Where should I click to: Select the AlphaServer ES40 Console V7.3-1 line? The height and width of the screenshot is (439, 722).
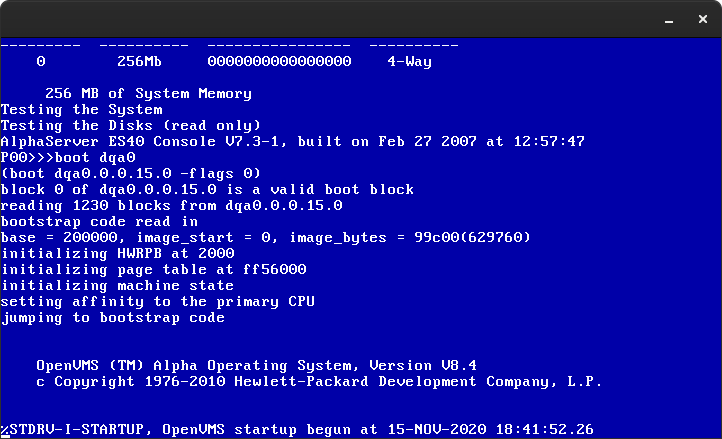click(293, 141)
